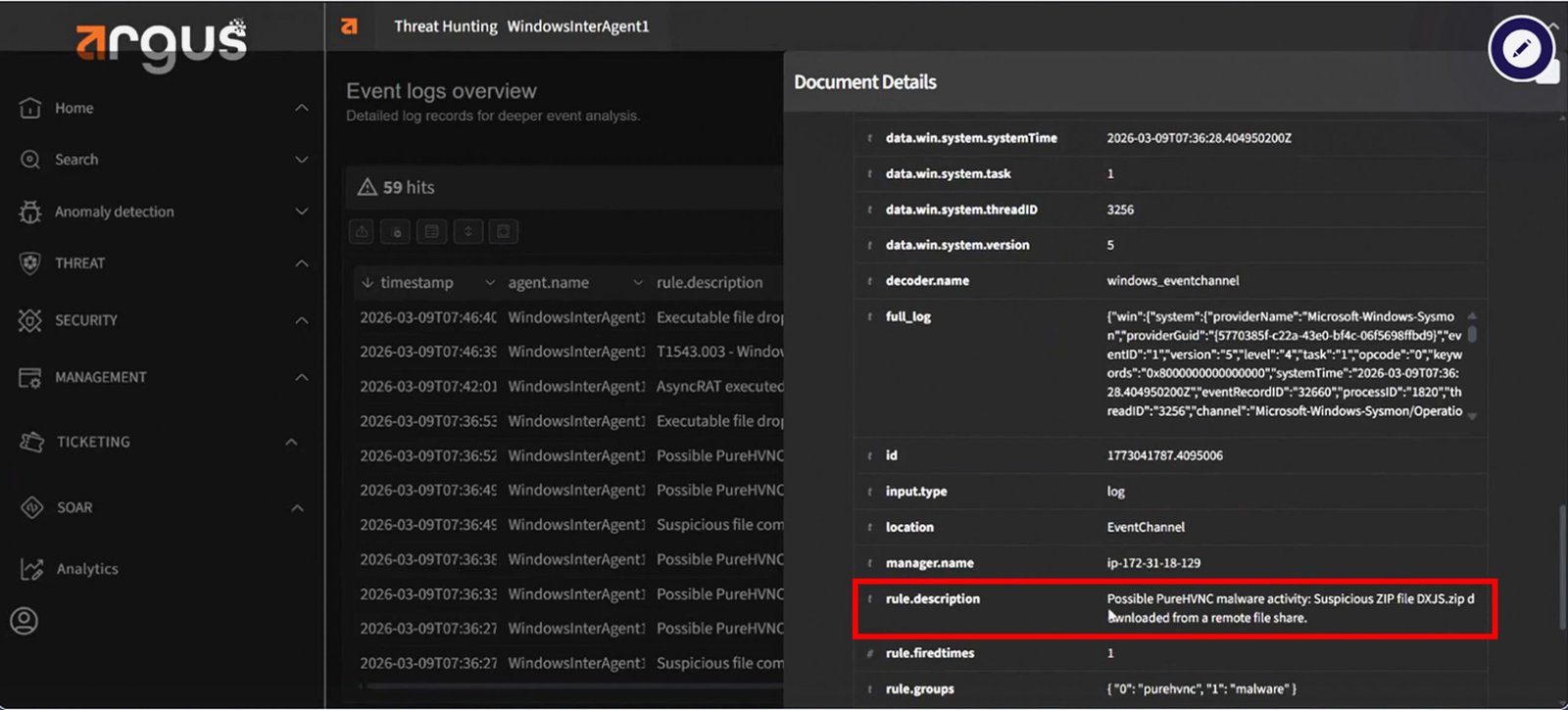The width and height of the screenshot is (1568, 710).
Task: Open the MANAGEMENT menu item
Action: (100, 377)
